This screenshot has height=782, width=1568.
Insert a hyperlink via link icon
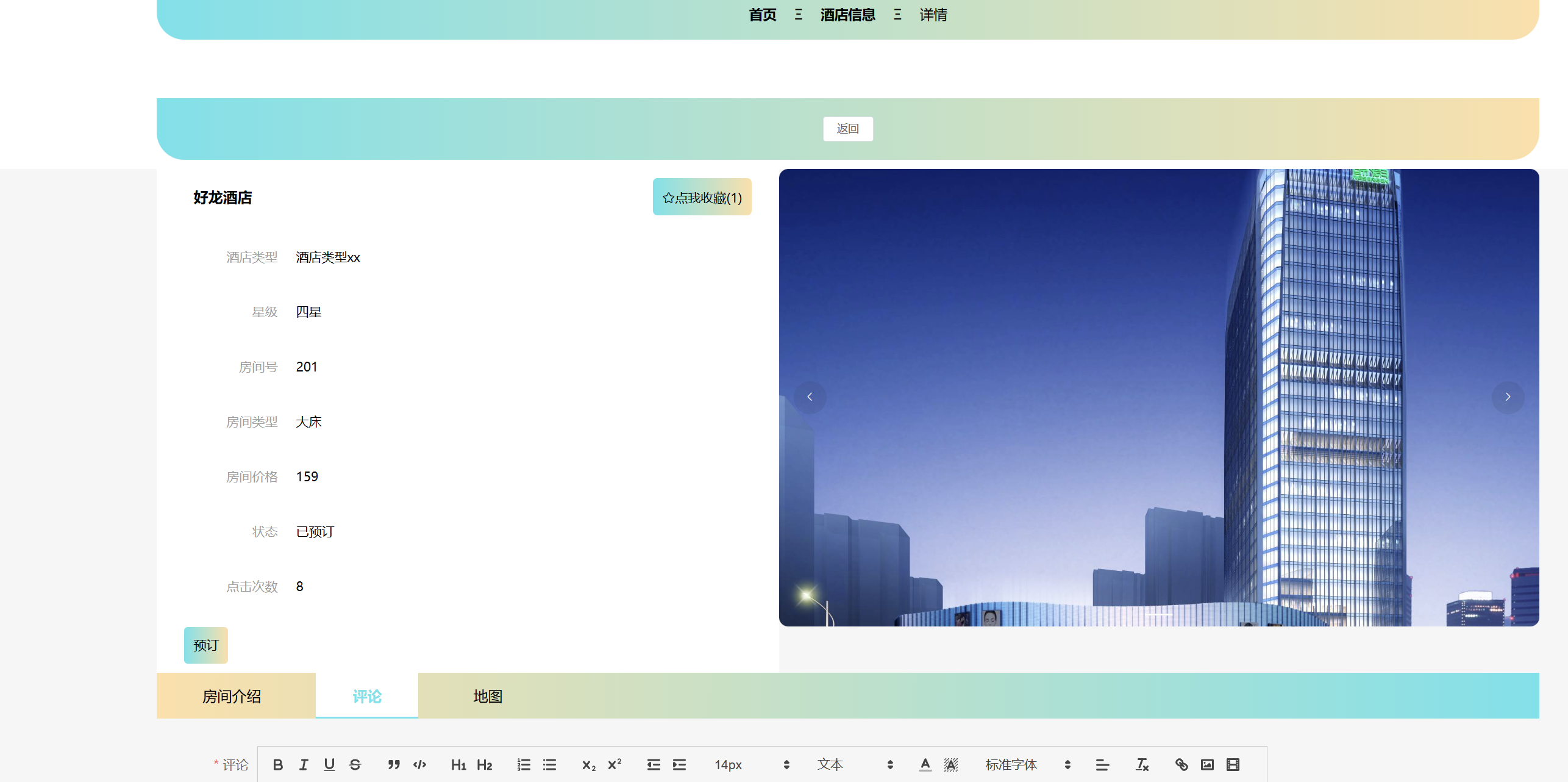[1181, 764]
